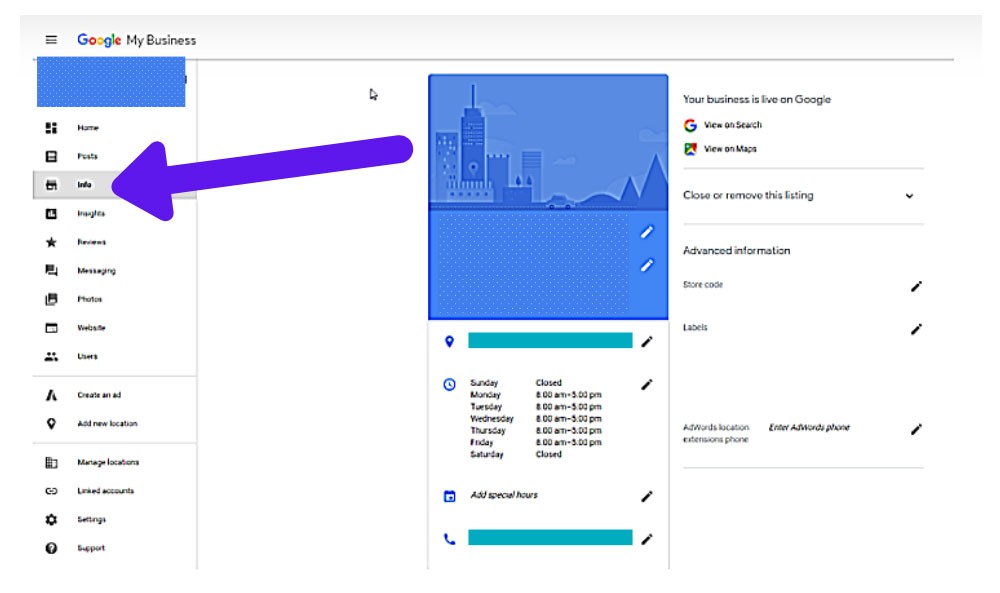
Task: Click the pencil icon next to business hours
Action: click(x=647, y=384)
